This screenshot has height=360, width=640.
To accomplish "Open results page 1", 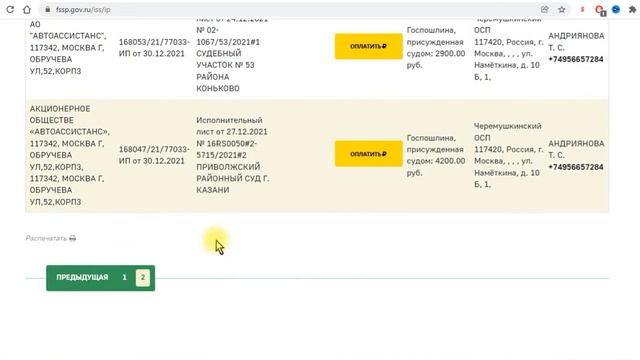I will coord(124,277).
